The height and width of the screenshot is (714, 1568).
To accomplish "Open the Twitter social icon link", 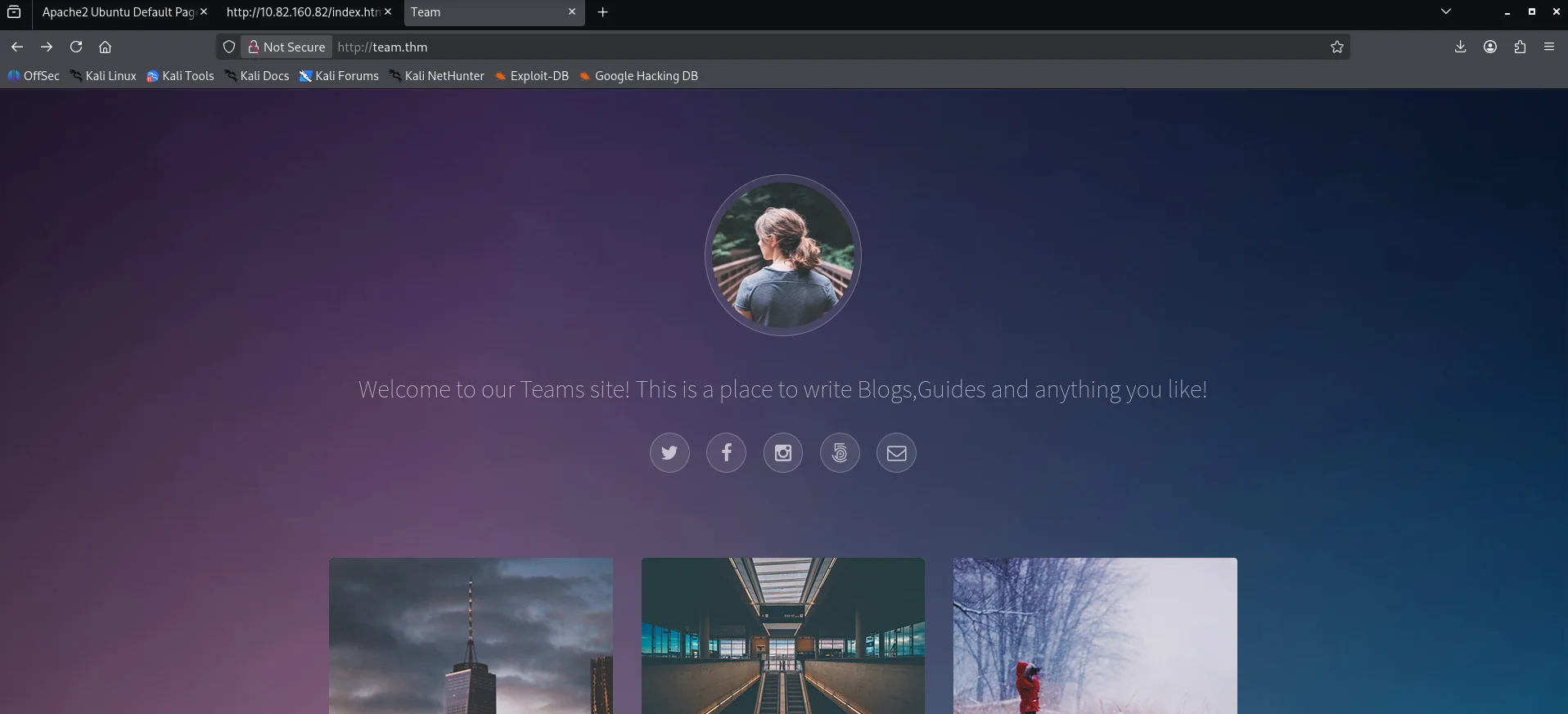I will click(669, 453).
